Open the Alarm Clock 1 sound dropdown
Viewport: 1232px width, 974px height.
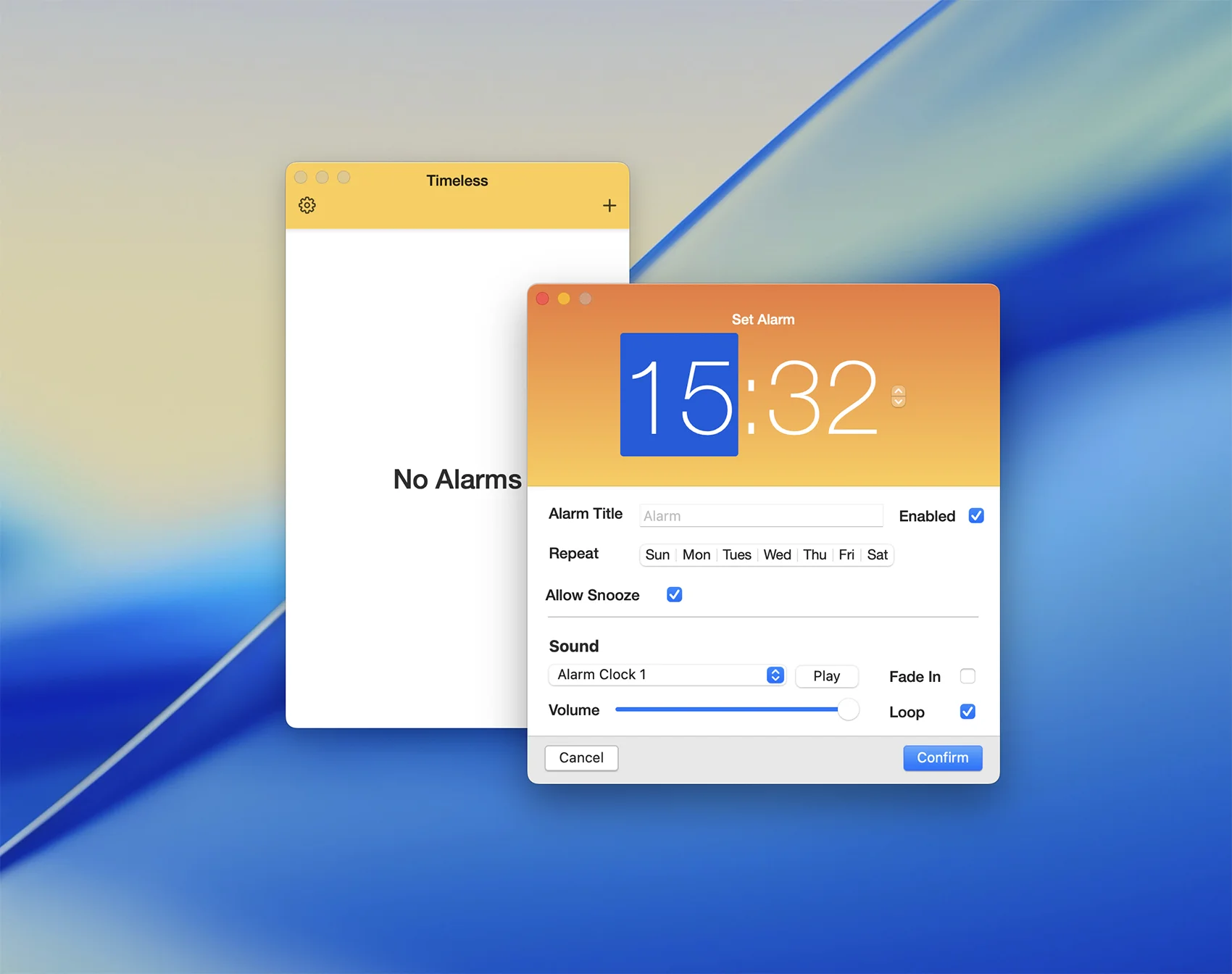pos(667,675)
